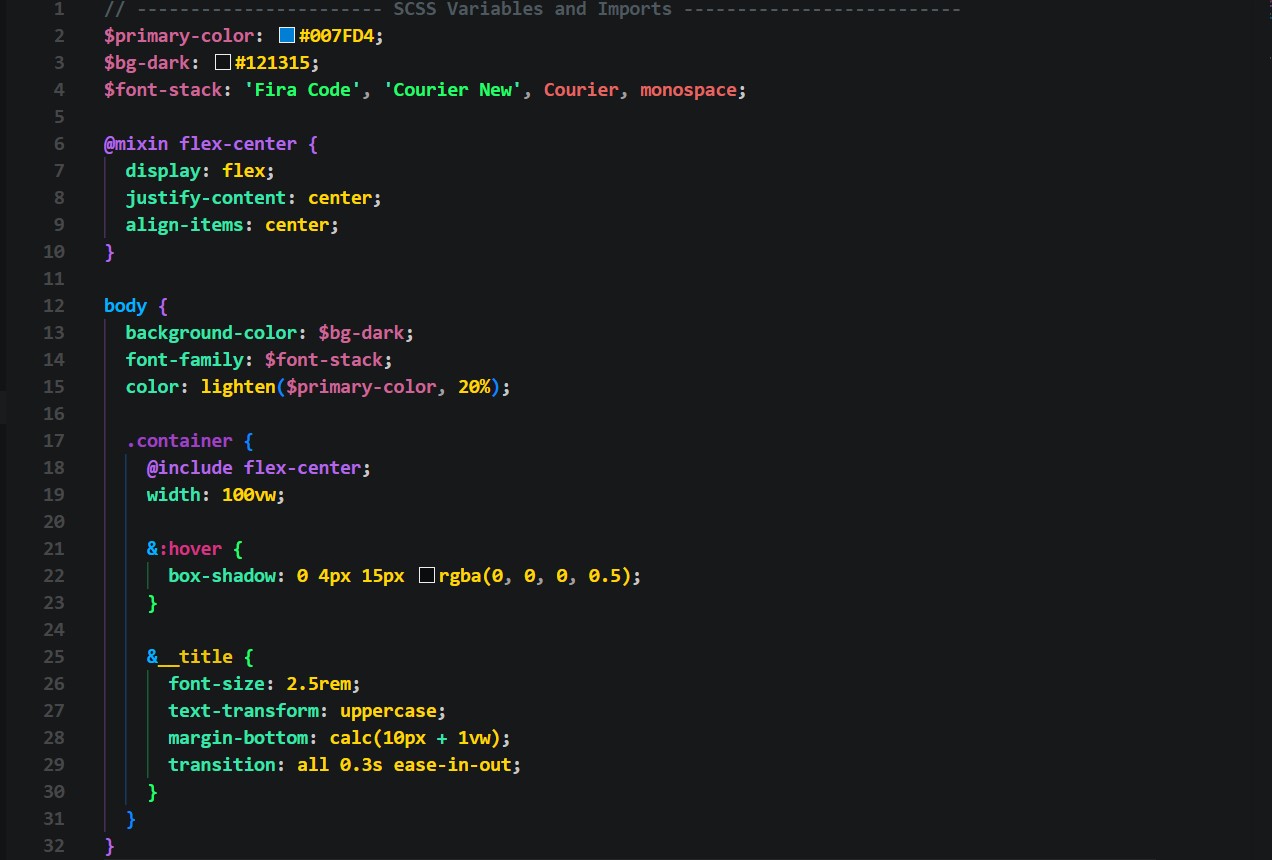The width and height of the screenshot is (1272, 860).
Task: Click the 'Fira Code' string
Action: coord(303,90)
